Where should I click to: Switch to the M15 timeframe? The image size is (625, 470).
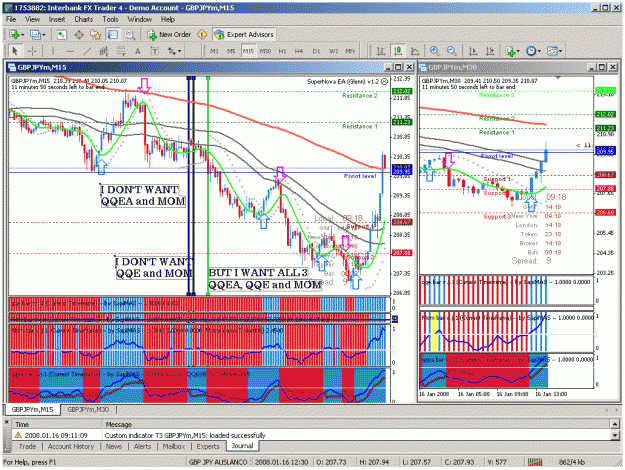coord(248,51)
